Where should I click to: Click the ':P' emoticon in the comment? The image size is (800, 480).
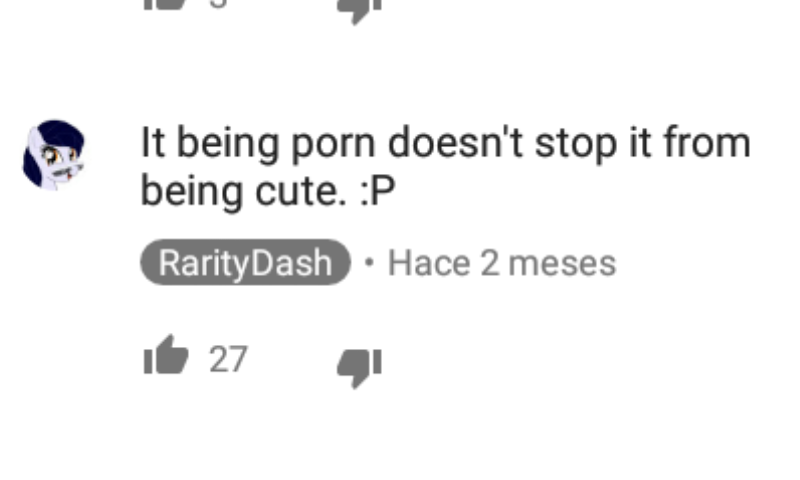[x=378, y=192]
